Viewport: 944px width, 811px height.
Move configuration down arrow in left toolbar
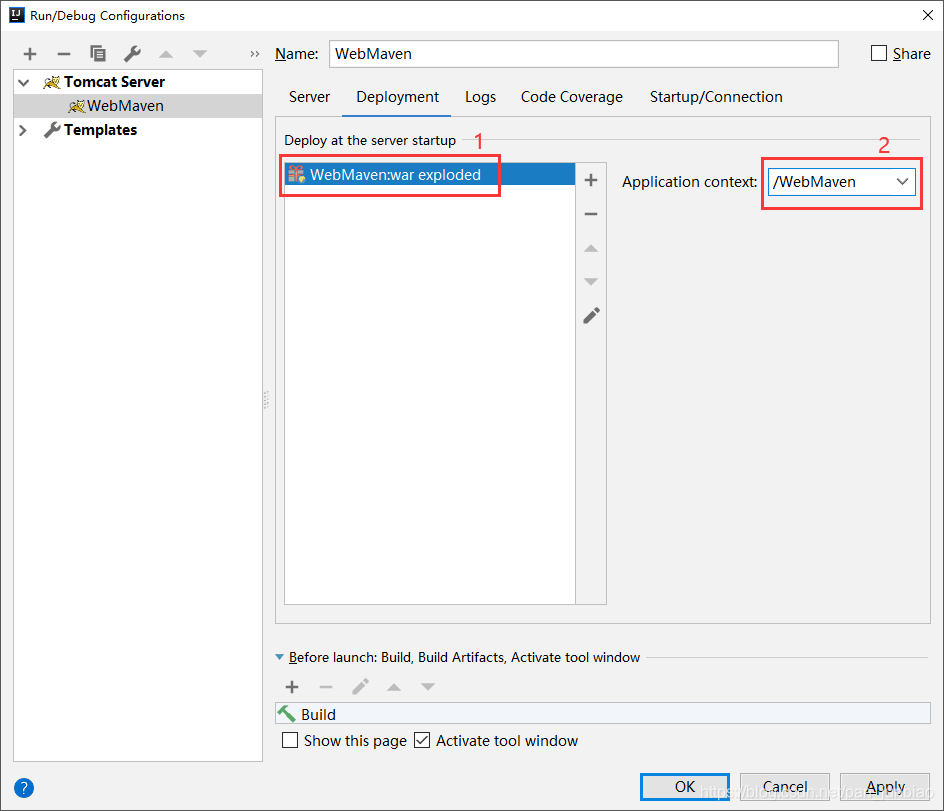200,54
